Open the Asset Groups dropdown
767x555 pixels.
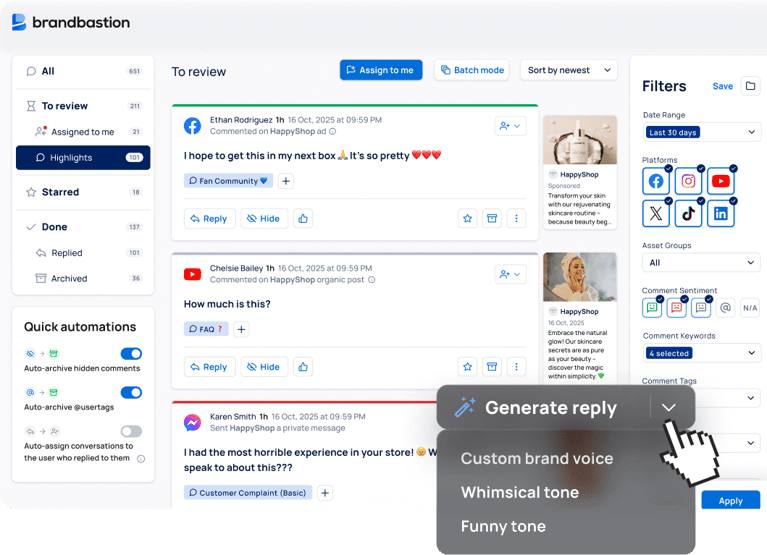tap(701, 263)
